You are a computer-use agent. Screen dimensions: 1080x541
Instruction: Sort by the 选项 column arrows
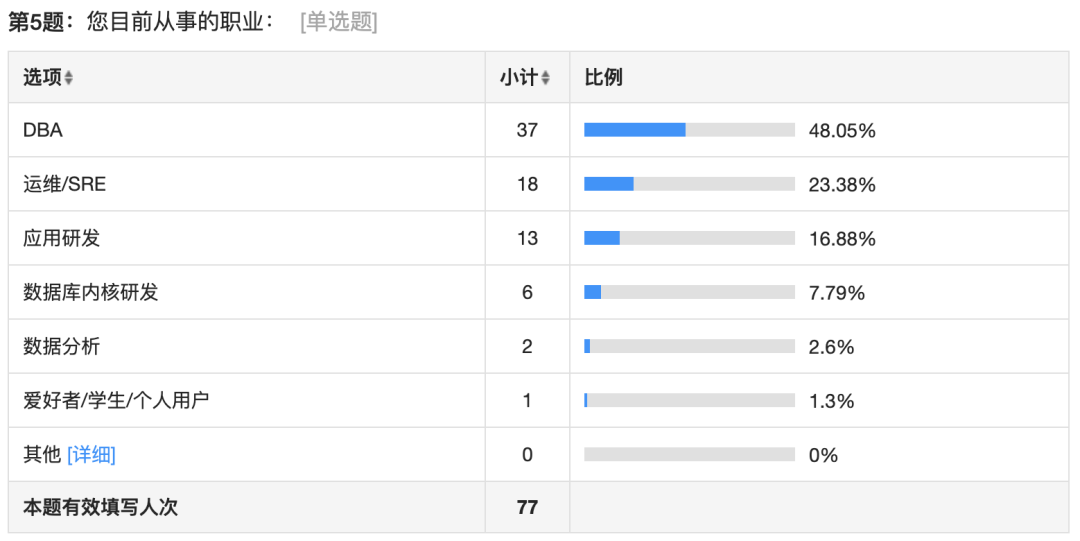pyautogui.click(x=68, y=78)
